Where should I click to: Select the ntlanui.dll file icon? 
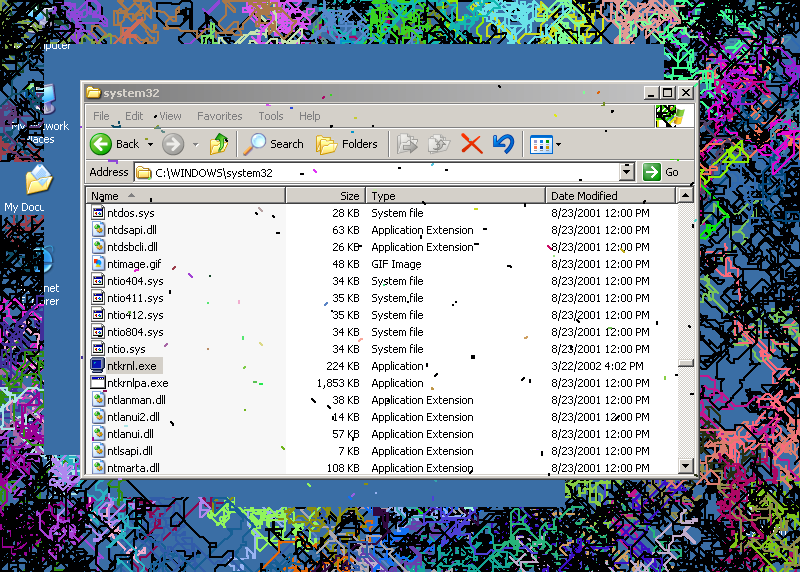coord(98,433)
